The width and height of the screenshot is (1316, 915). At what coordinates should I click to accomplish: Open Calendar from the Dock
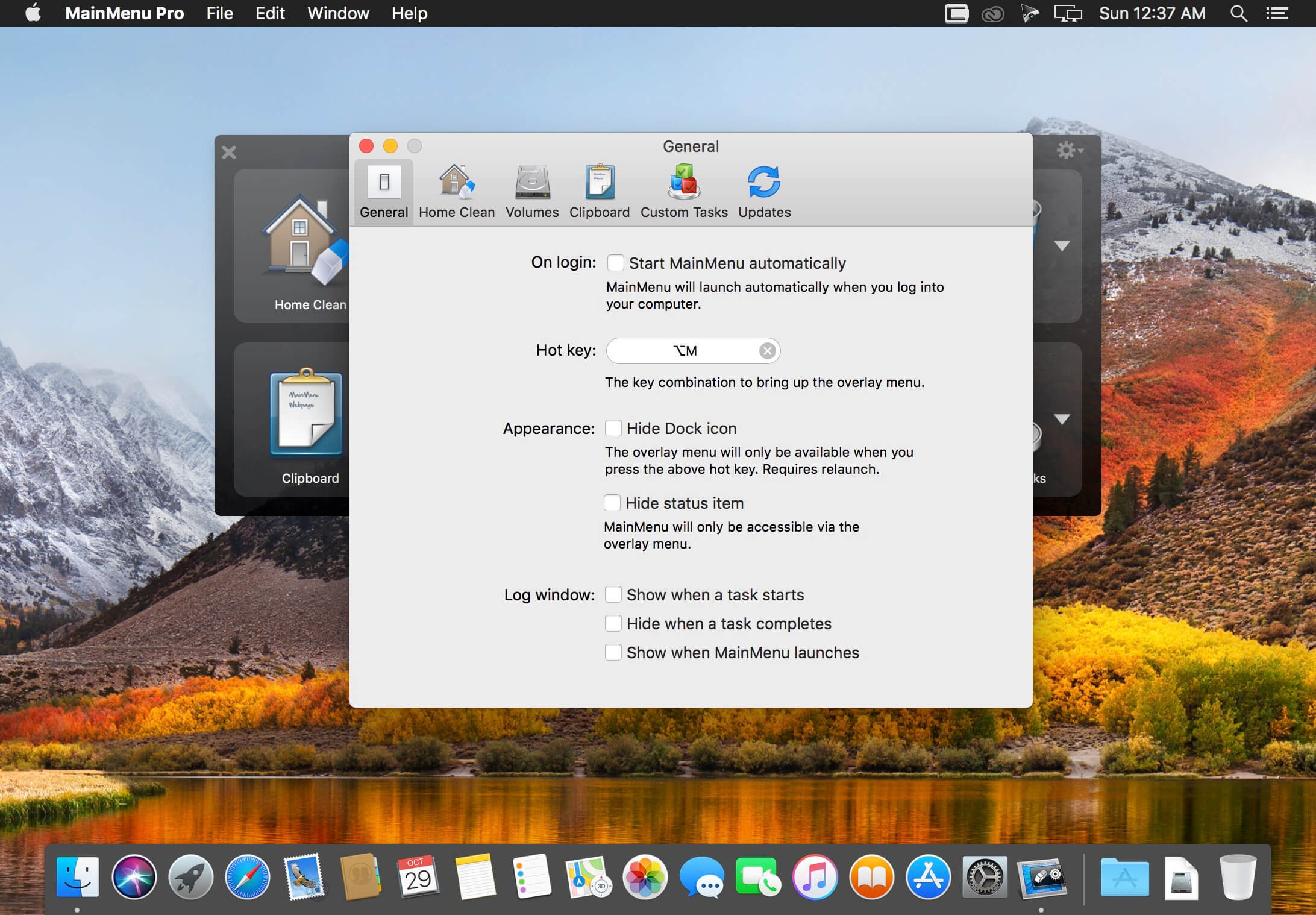(x=418, y=876)
